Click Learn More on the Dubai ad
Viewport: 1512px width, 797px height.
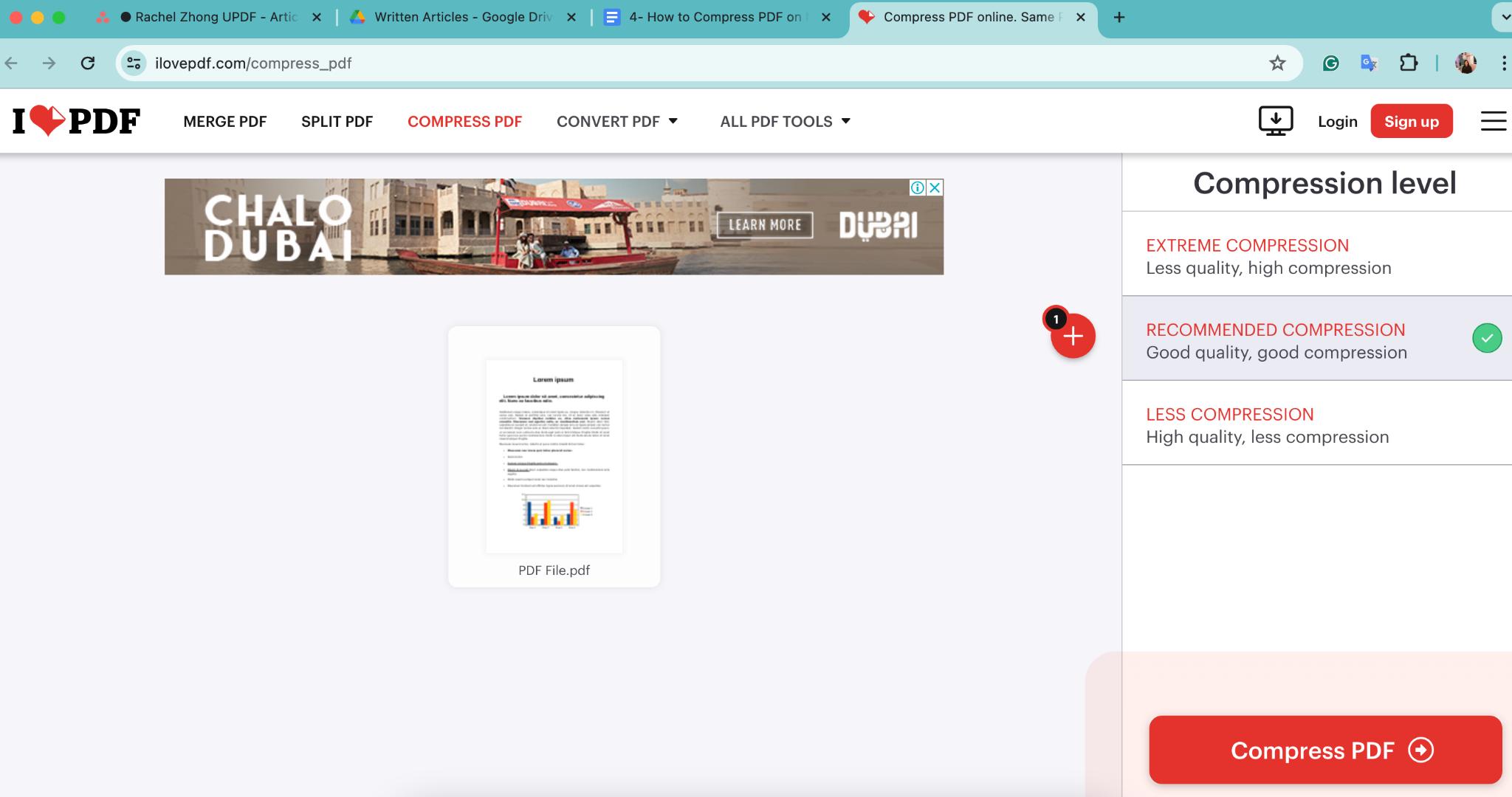766,225
